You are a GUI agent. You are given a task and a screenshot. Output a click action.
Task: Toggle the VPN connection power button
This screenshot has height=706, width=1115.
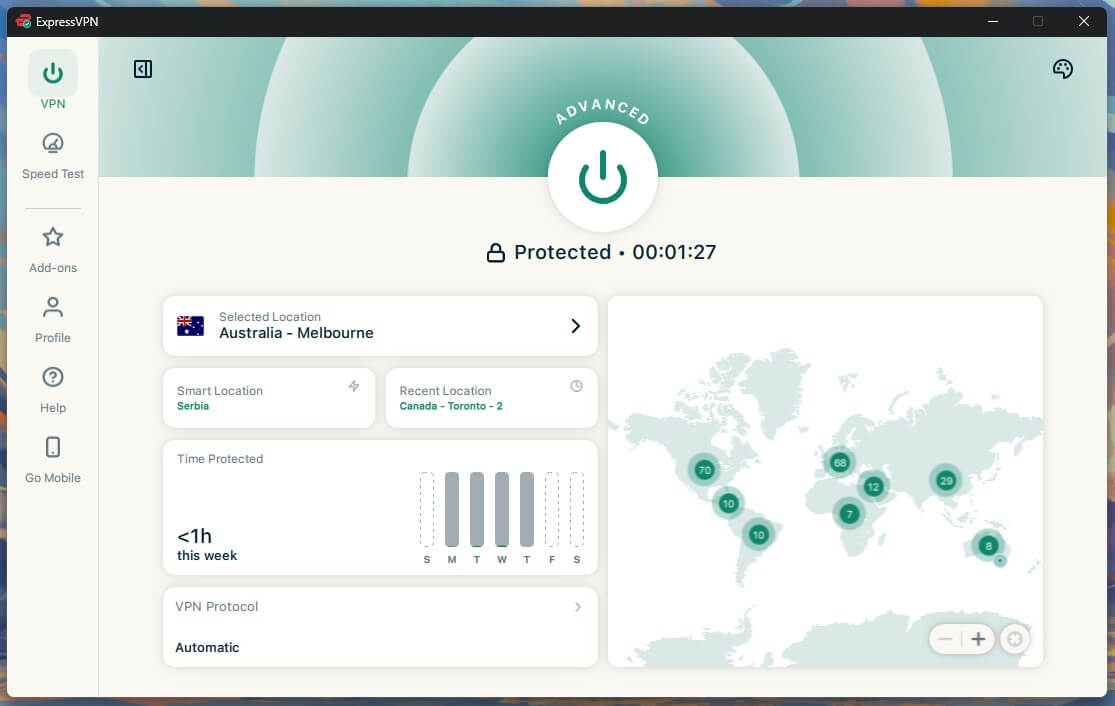coord(602,177)
